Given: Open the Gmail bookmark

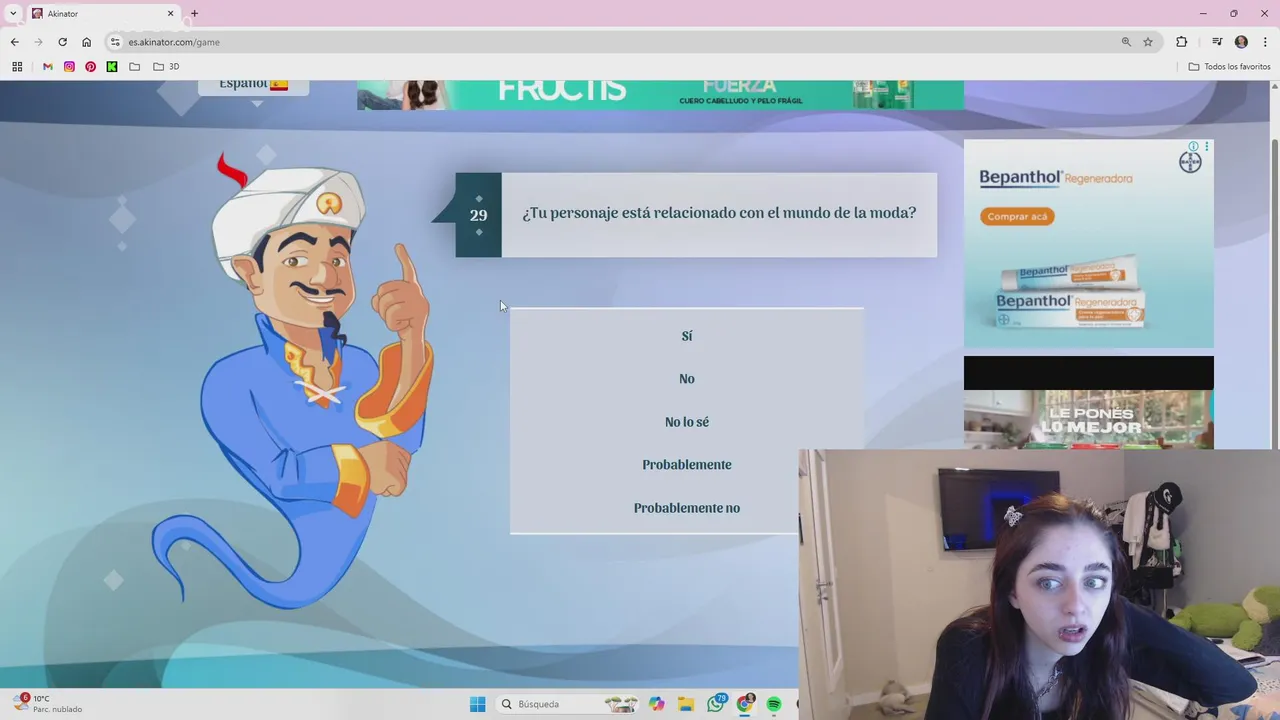Looking at the screenshot, I should tap(47, 67).
